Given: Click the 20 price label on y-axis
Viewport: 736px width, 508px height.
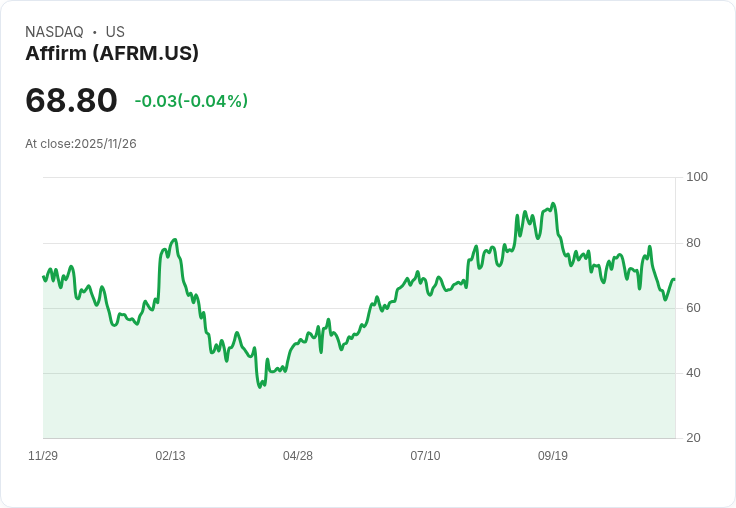Looking at the screenshot, I should (x=693, y=438).
